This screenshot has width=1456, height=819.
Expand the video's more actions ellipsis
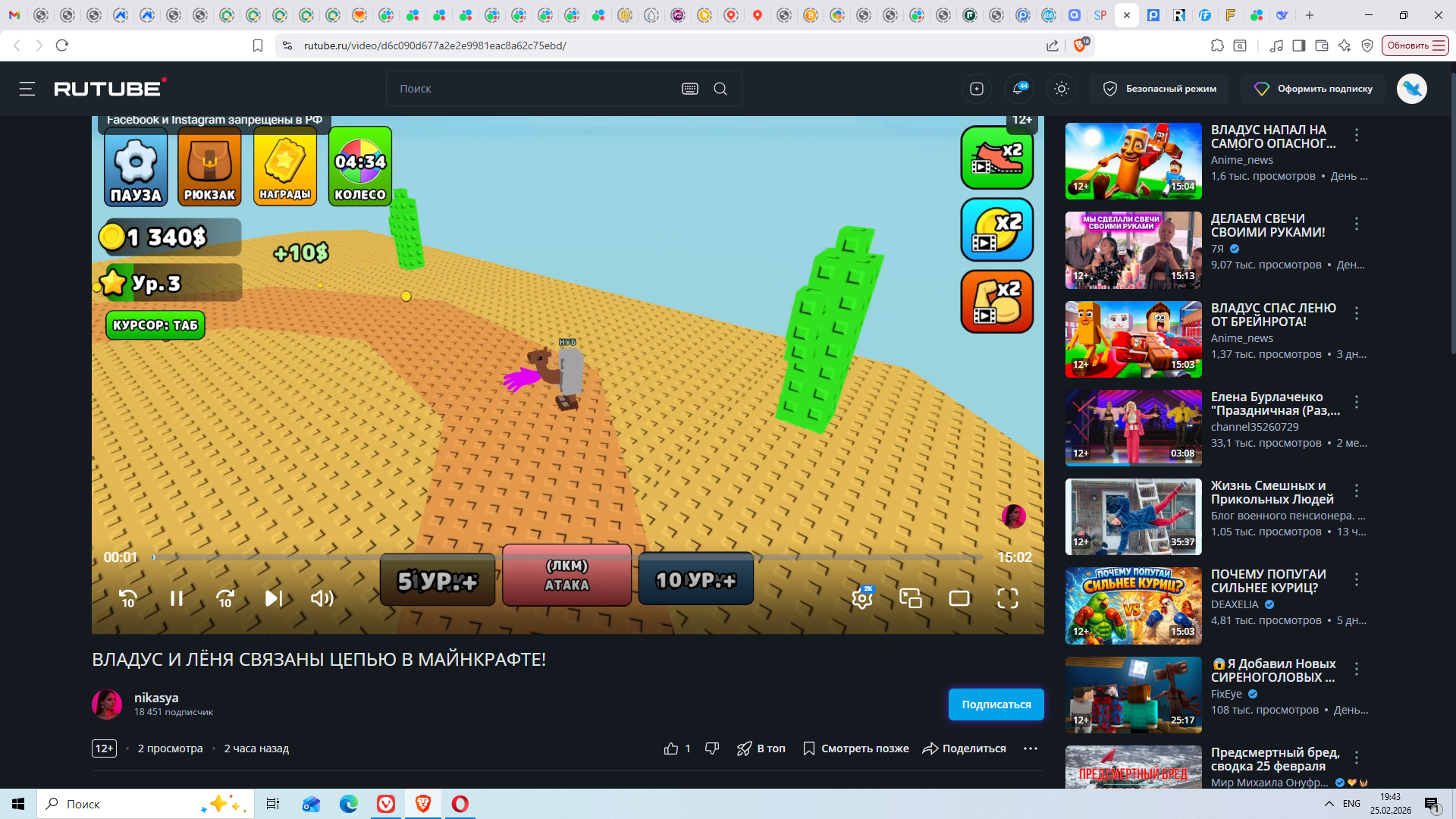point(1030,748)
